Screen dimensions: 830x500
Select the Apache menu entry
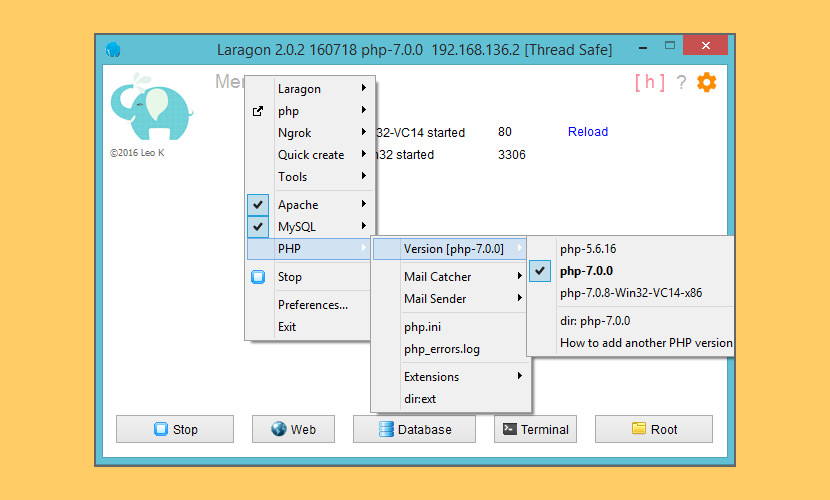click(310, 205)
